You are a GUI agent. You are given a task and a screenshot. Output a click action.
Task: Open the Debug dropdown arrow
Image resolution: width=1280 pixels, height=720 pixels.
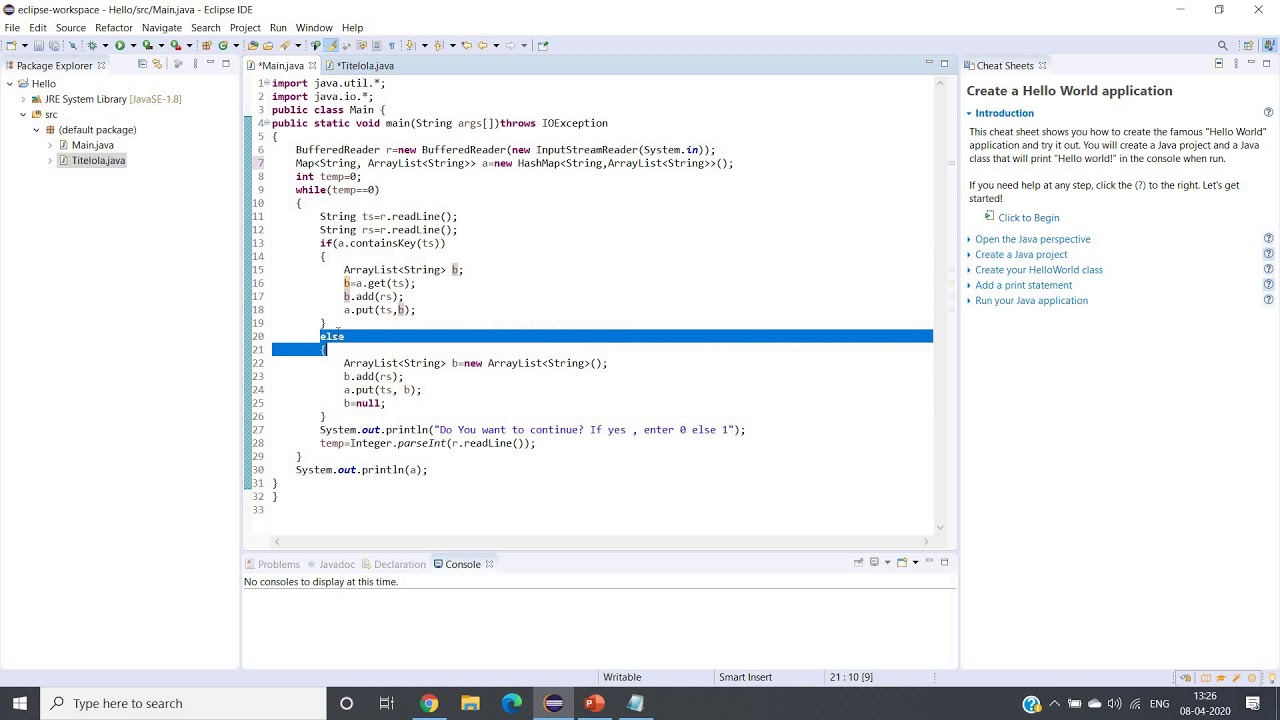tap(105, 45)
